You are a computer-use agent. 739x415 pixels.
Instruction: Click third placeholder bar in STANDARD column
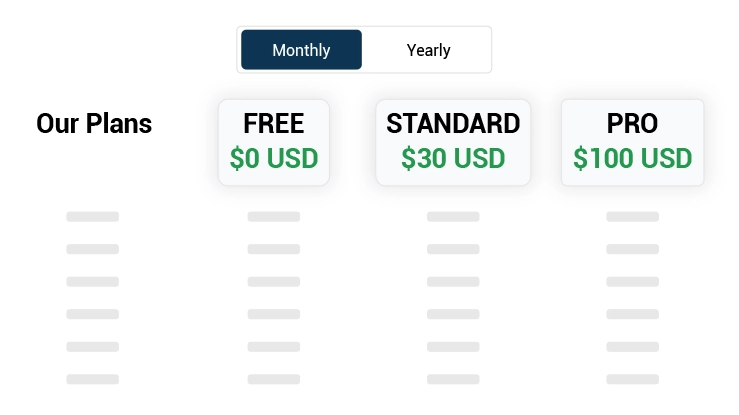coord(453,281)
